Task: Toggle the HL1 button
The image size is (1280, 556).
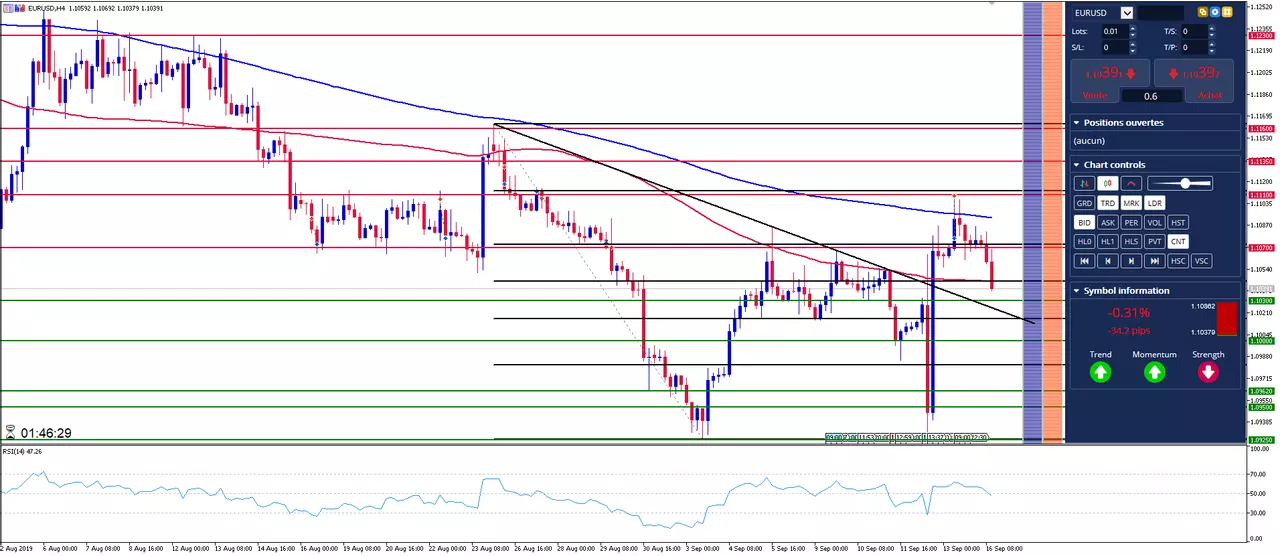Action: click(1108, 241)
